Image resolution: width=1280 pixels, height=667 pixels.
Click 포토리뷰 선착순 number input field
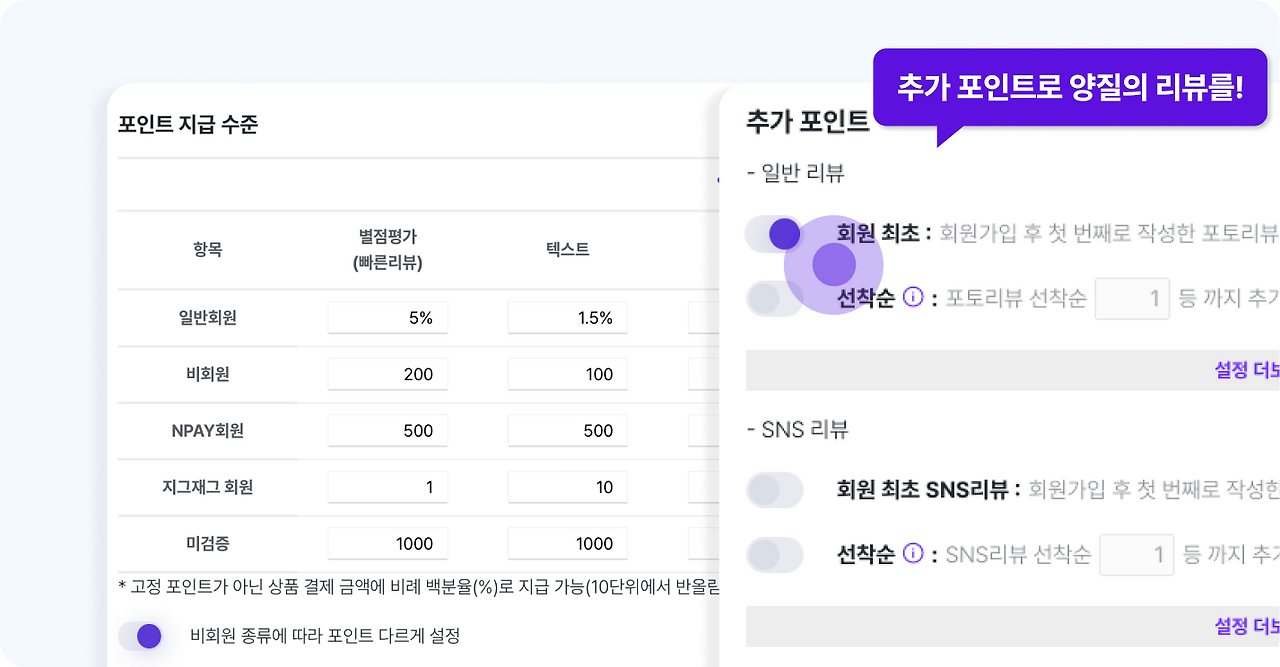point(1132,298)
